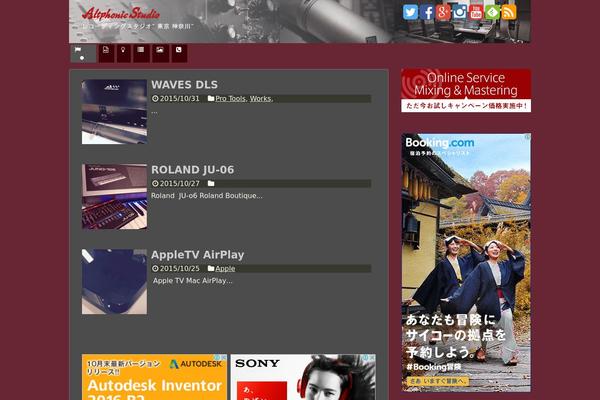Select the document icon navigation tab

click(106, 53)
